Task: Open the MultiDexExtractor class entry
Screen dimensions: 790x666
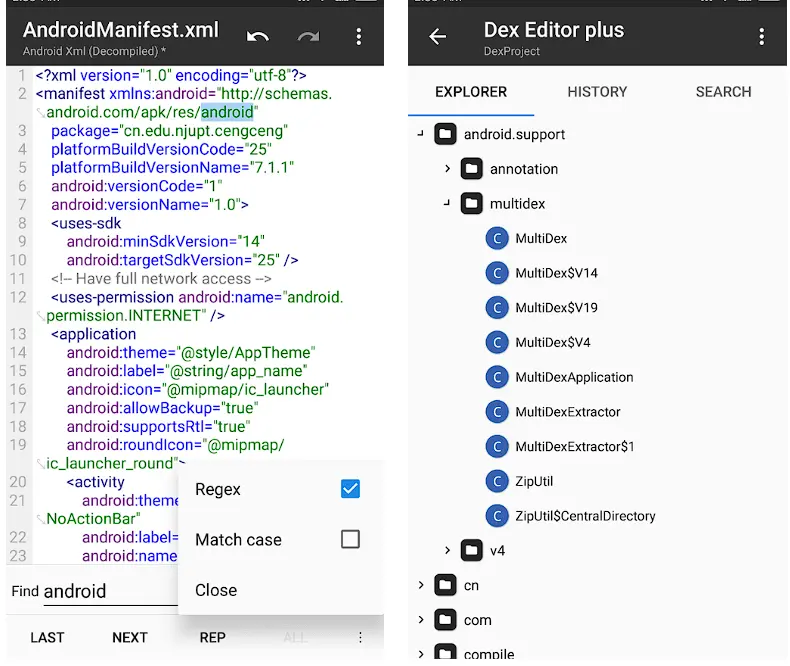Action: pos(568,412)
